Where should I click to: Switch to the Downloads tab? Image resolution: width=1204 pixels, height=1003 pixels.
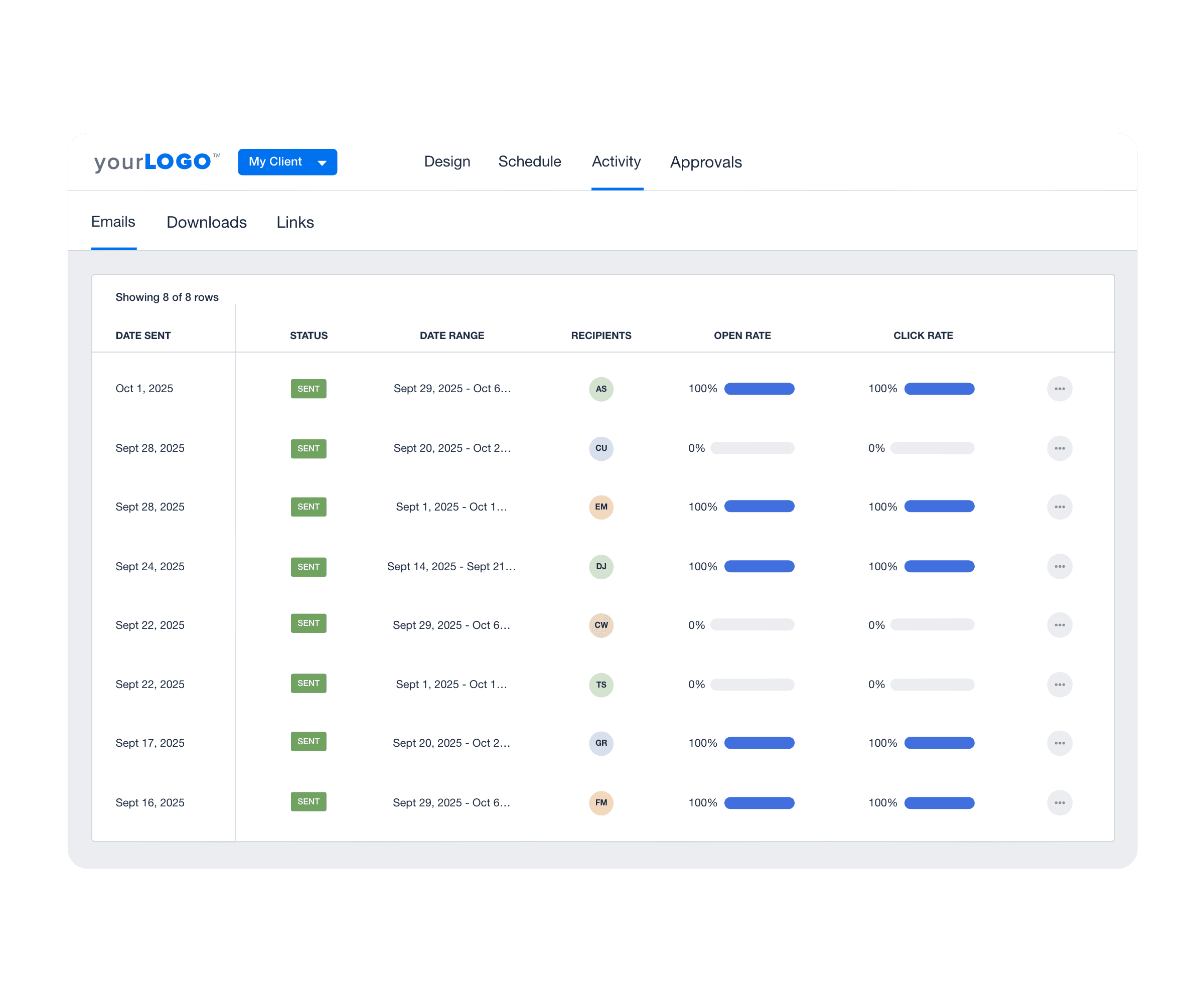(206, 222)
